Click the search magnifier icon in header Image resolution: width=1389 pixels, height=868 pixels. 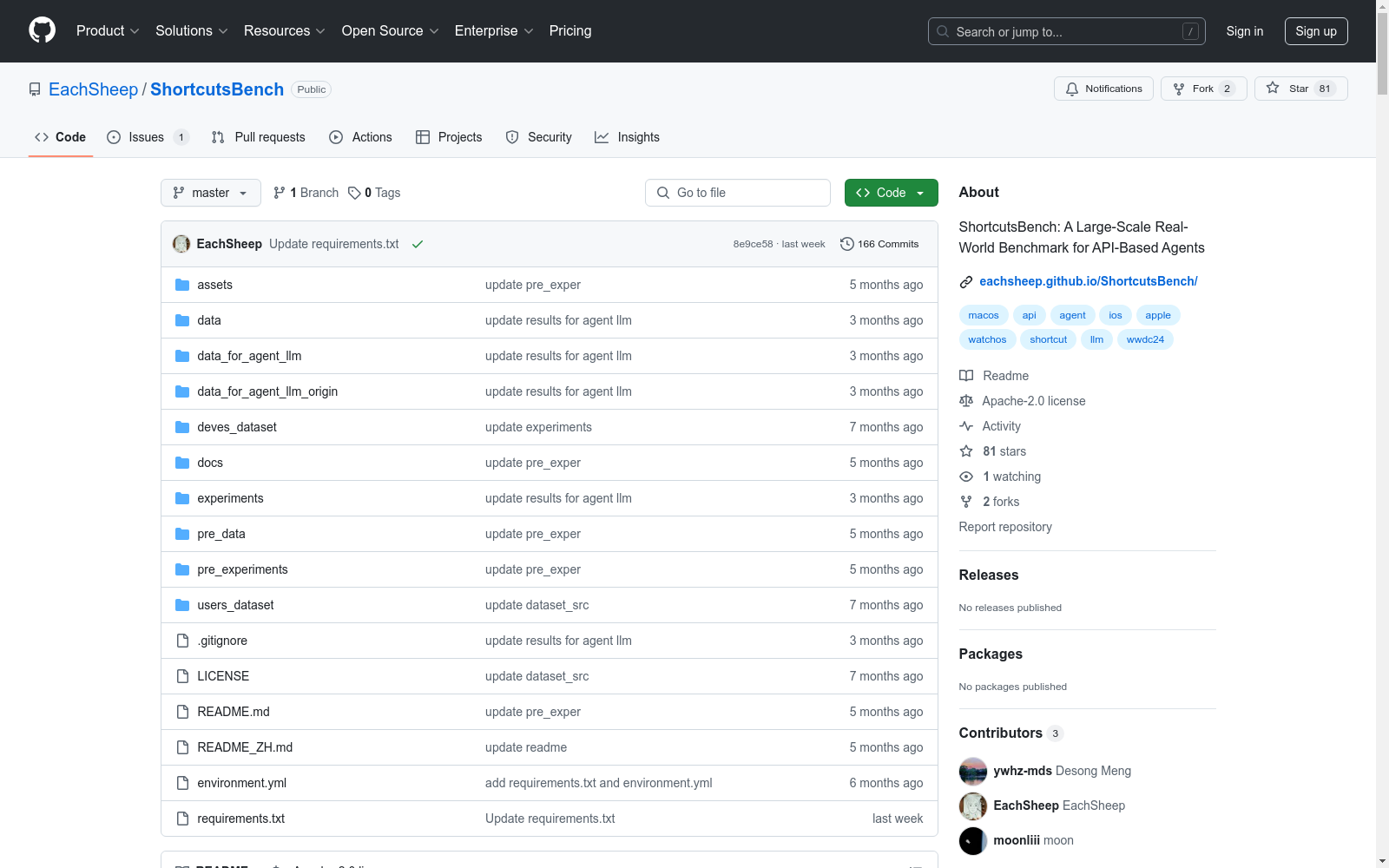943,31
